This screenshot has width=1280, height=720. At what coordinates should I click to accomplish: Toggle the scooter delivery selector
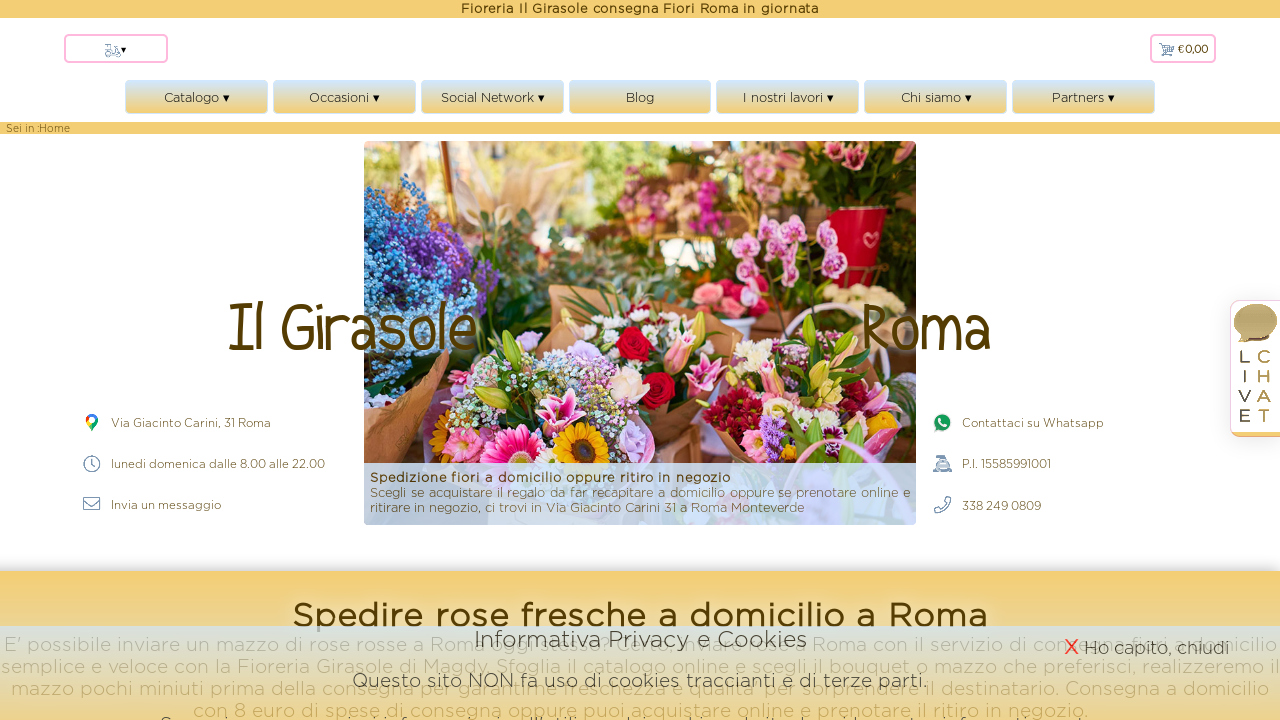[x=115, y=48]
